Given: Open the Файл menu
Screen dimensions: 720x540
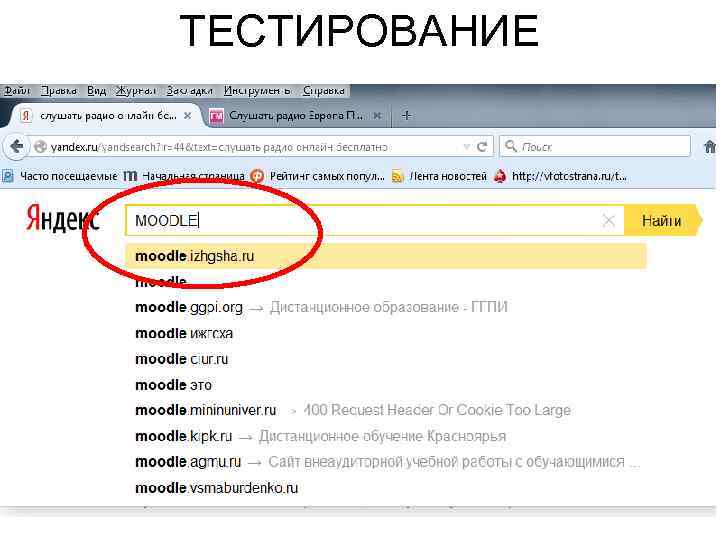Looking at the screenshot, I should pos(17,90).
